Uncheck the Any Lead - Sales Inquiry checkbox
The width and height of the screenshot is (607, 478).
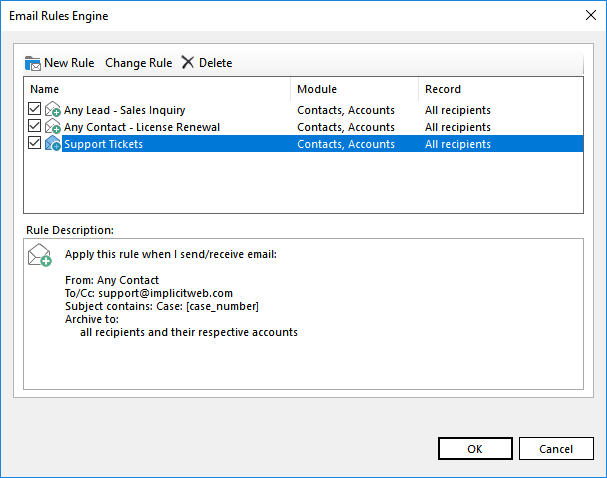coord(35,110)
